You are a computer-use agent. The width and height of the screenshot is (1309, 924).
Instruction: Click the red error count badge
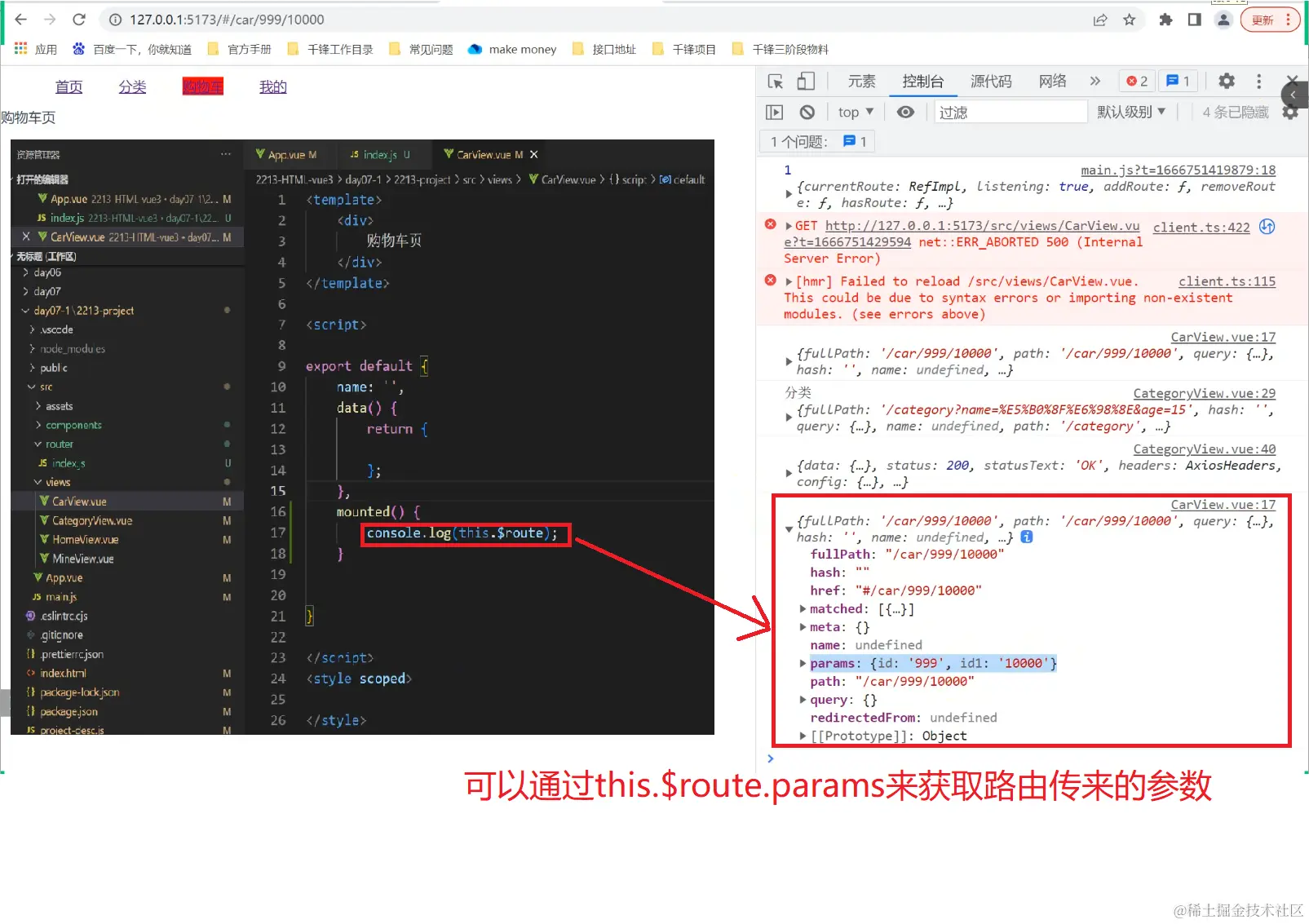(1137, 81)
